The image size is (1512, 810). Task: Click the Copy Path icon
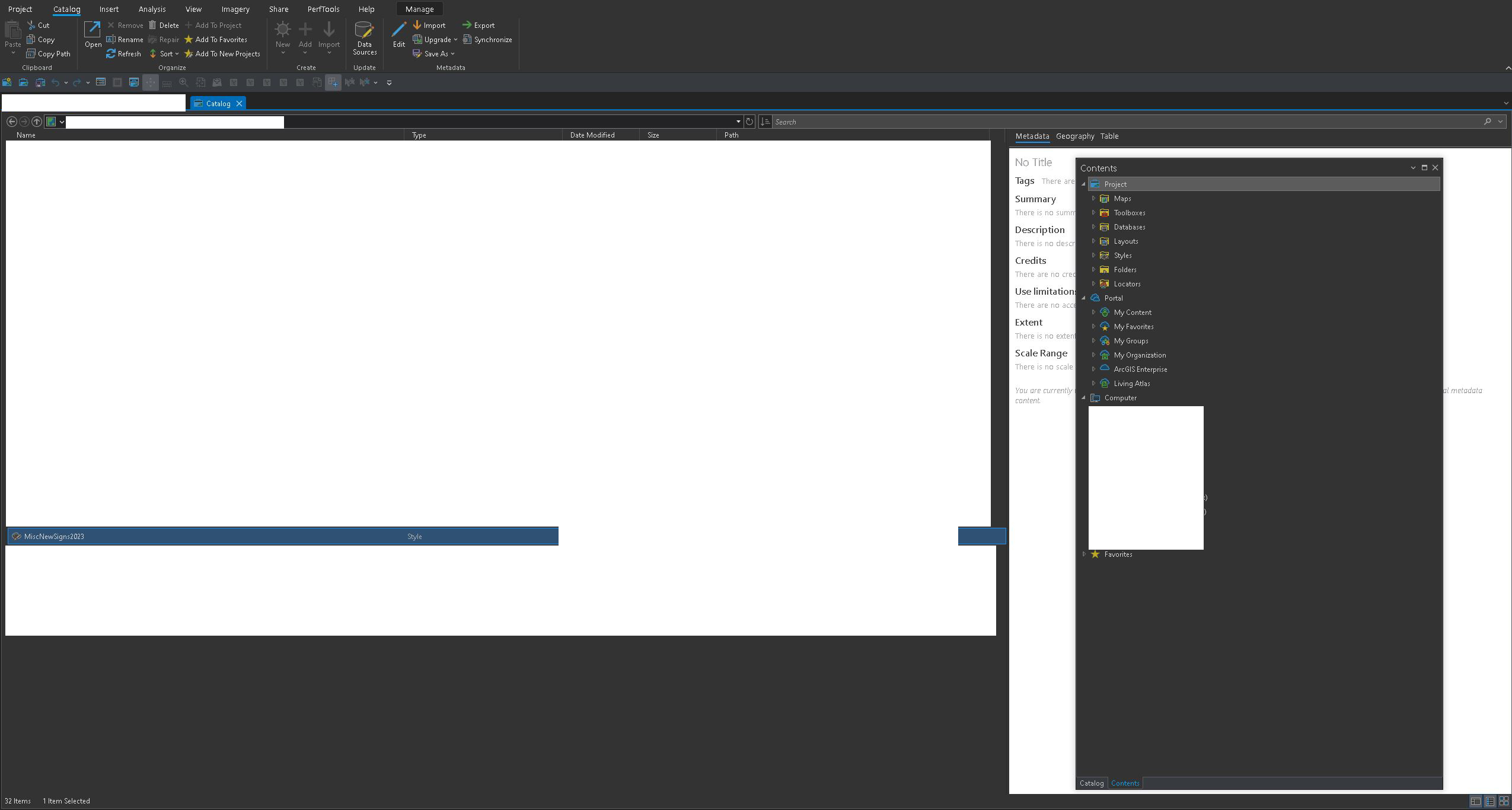[49, 53]
